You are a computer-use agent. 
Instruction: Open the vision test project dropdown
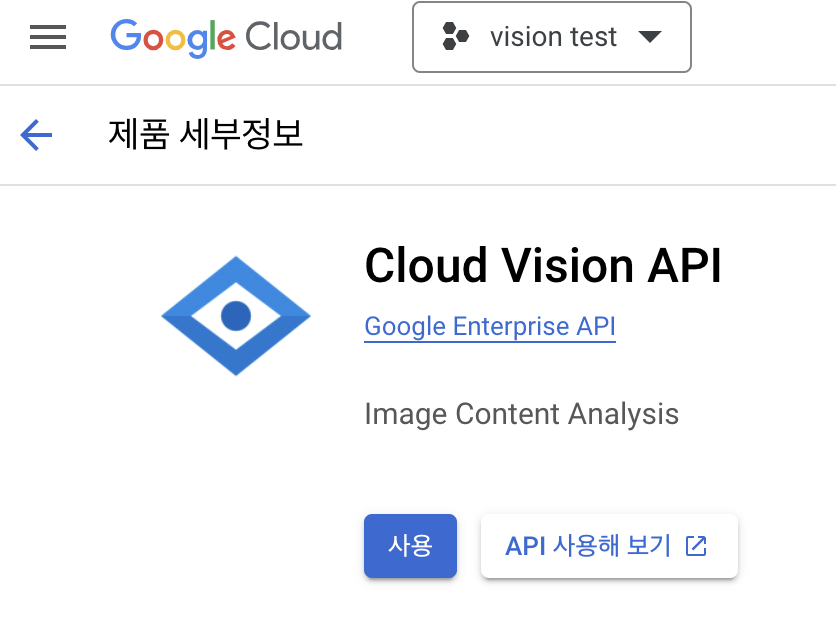(x=551, y=37)
